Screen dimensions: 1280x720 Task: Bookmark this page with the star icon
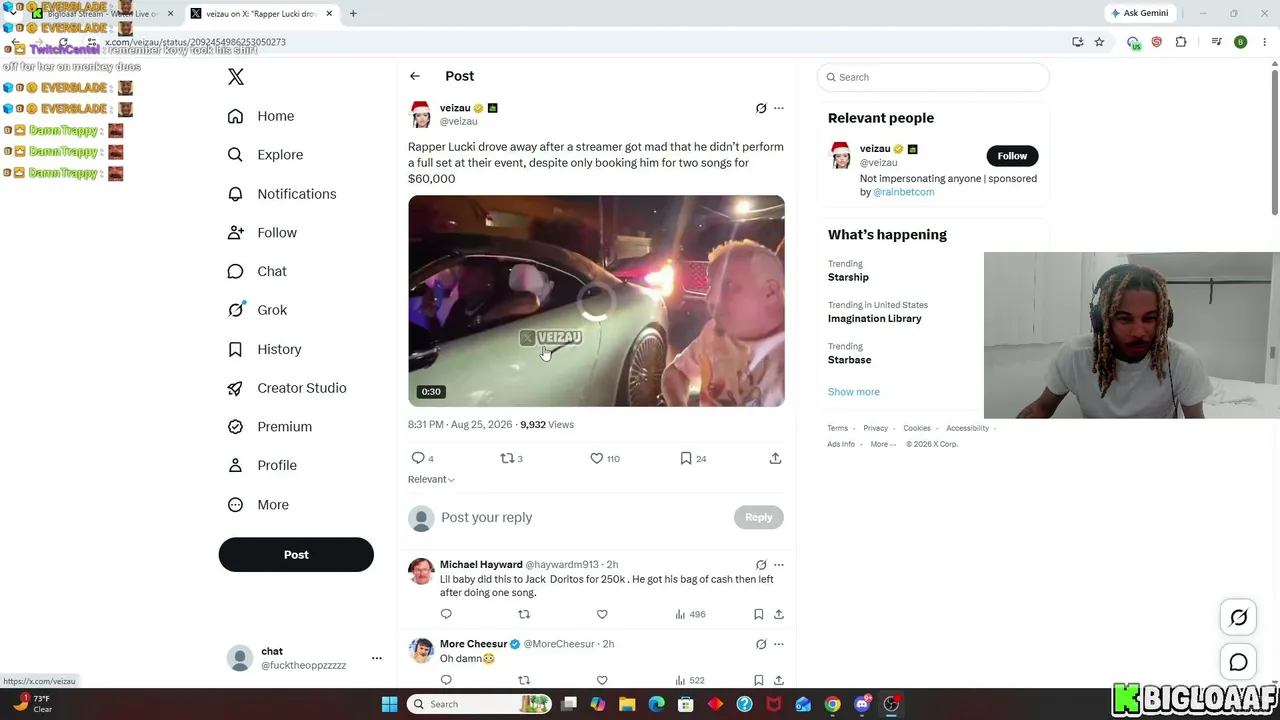(x=1099, y=42)
